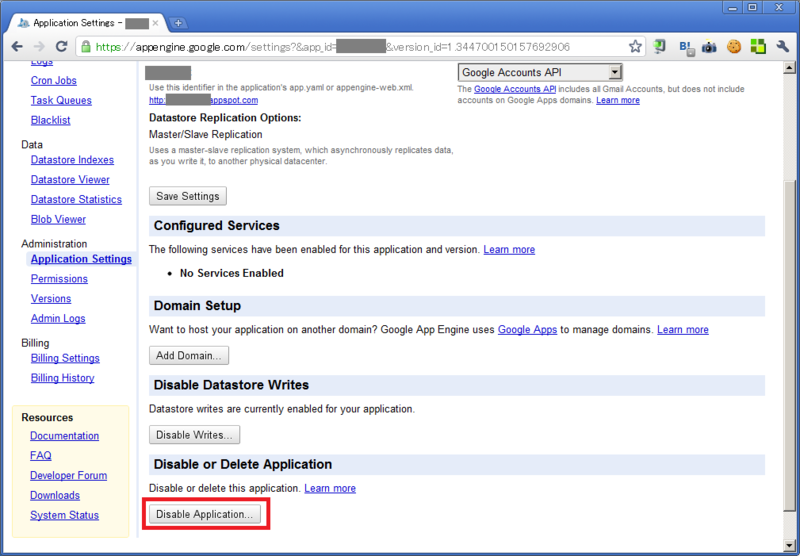This screenshot has height=556, width=800.
Task: Reload the page with the refresh icon
Action: point(61,46)
